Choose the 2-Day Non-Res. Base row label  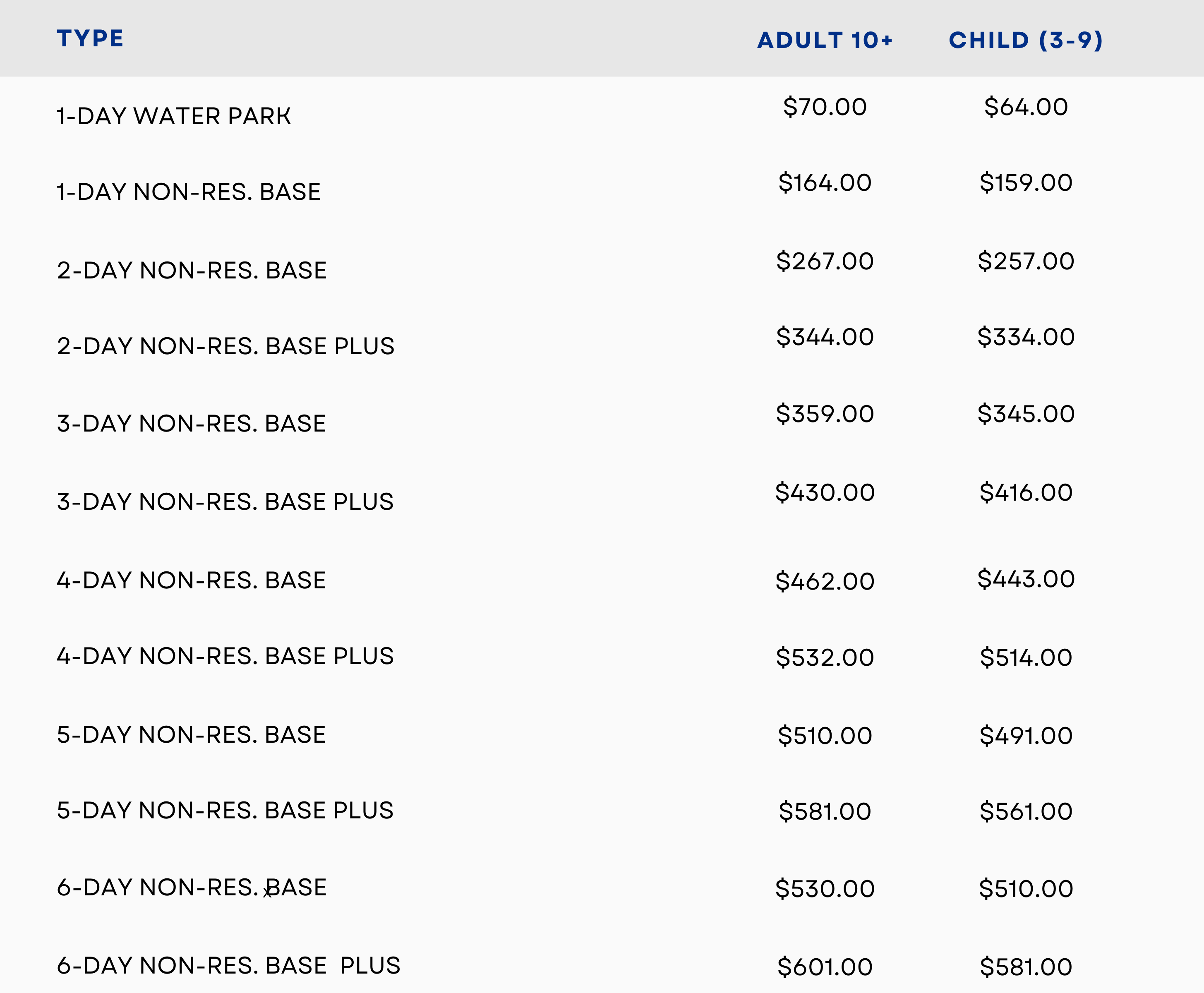tap(192, 270)
